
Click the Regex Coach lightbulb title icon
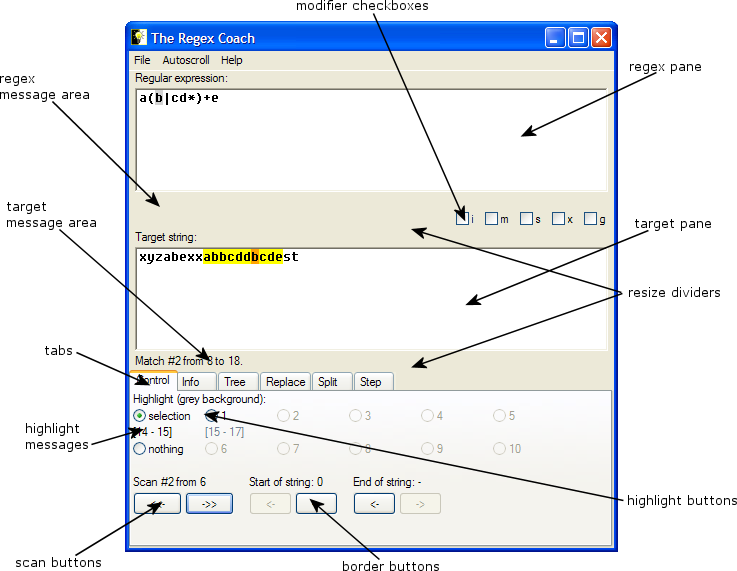139,37
